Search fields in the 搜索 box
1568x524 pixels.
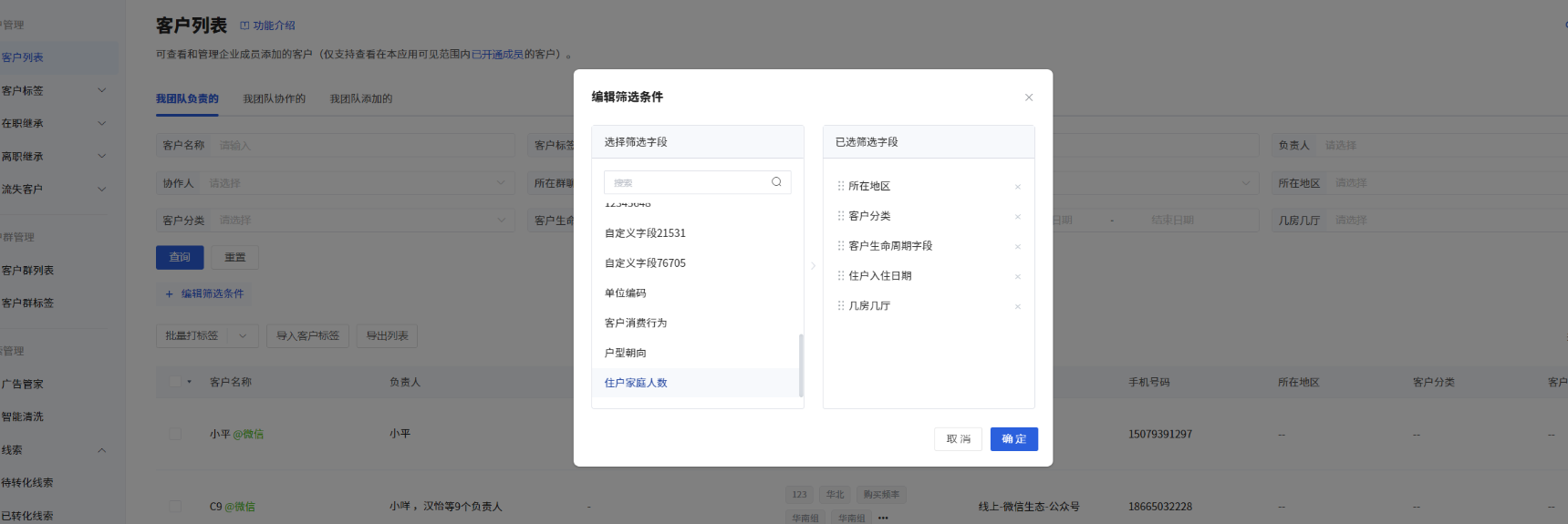coord(697,182)
